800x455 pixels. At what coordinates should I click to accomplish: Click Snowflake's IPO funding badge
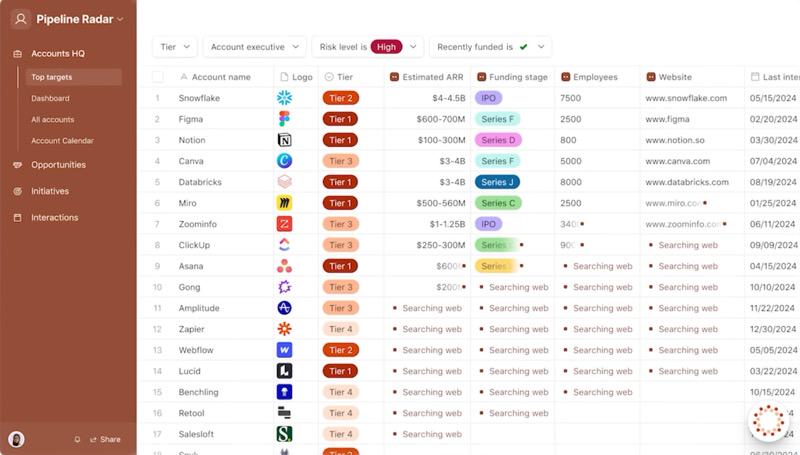[x=488, y=98]
